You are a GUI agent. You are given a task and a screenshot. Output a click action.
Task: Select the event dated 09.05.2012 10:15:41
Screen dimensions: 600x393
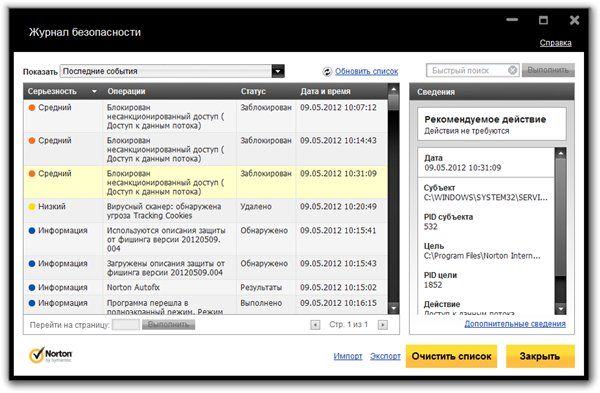(206, 239)
